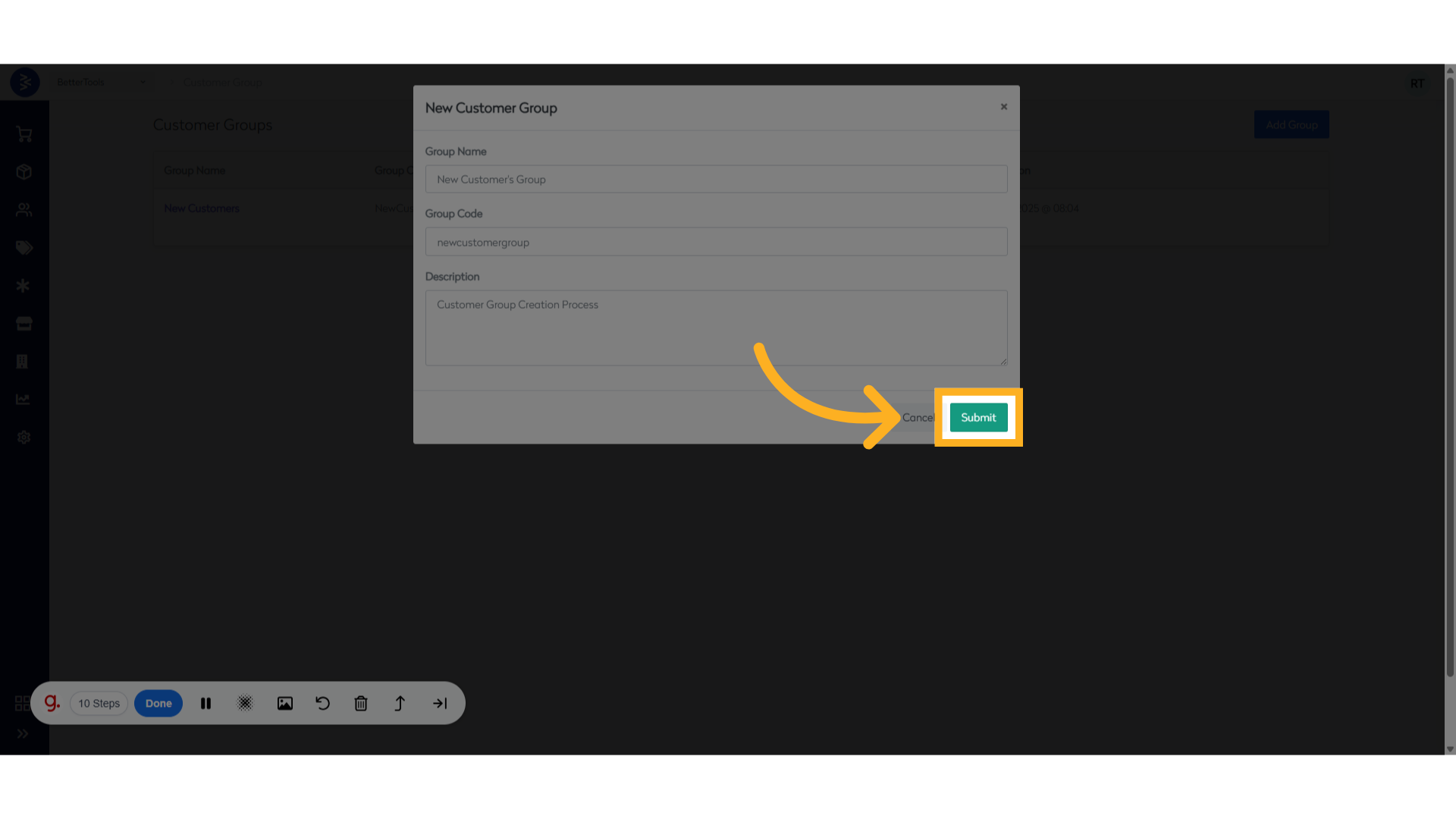Image resolution: width=1456 pixels, height=819 pixels.
Task: Collapse recorder toolbar with arrow-to-bar icon
Action: point(440,704)
